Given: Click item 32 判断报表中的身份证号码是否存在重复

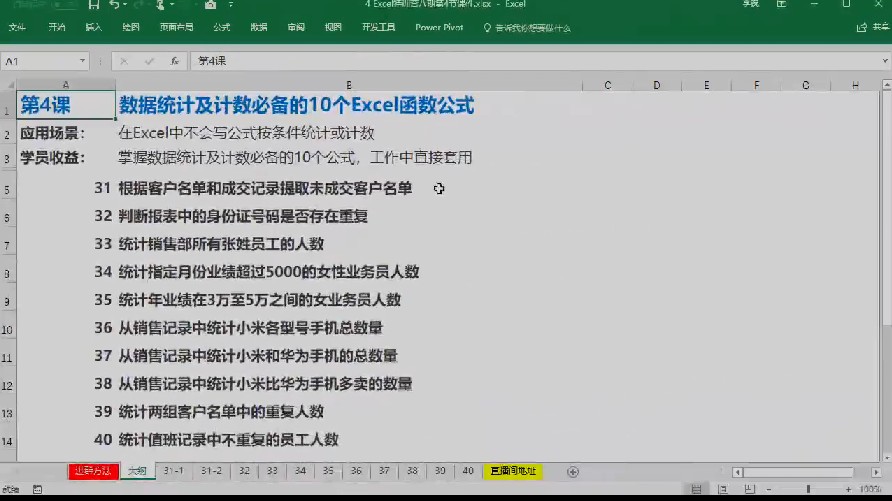Looking at the screenshot, I should (x=243, y=216).
